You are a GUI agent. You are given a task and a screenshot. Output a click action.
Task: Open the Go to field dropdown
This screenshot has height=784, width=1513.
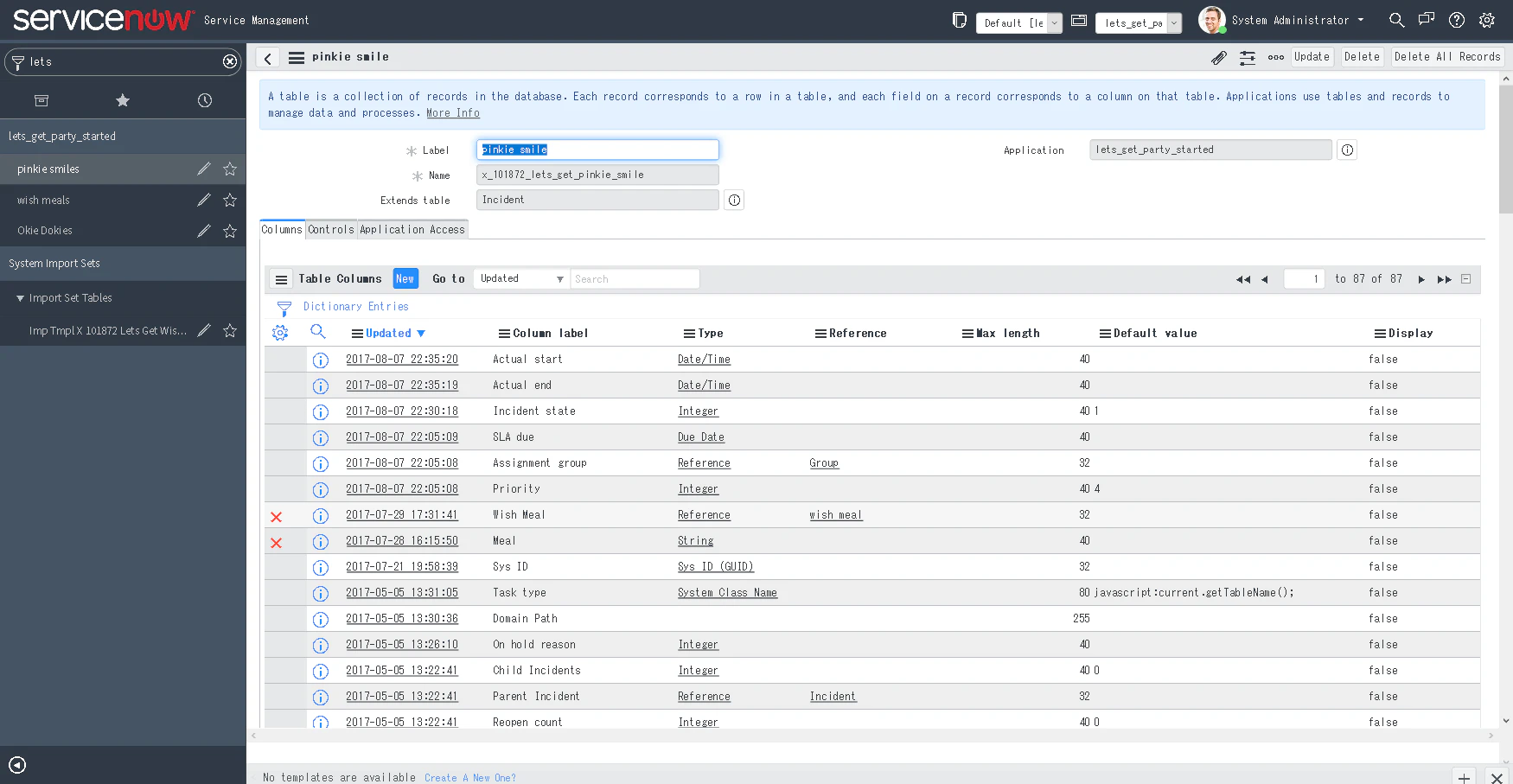click(x=521, y=279)
